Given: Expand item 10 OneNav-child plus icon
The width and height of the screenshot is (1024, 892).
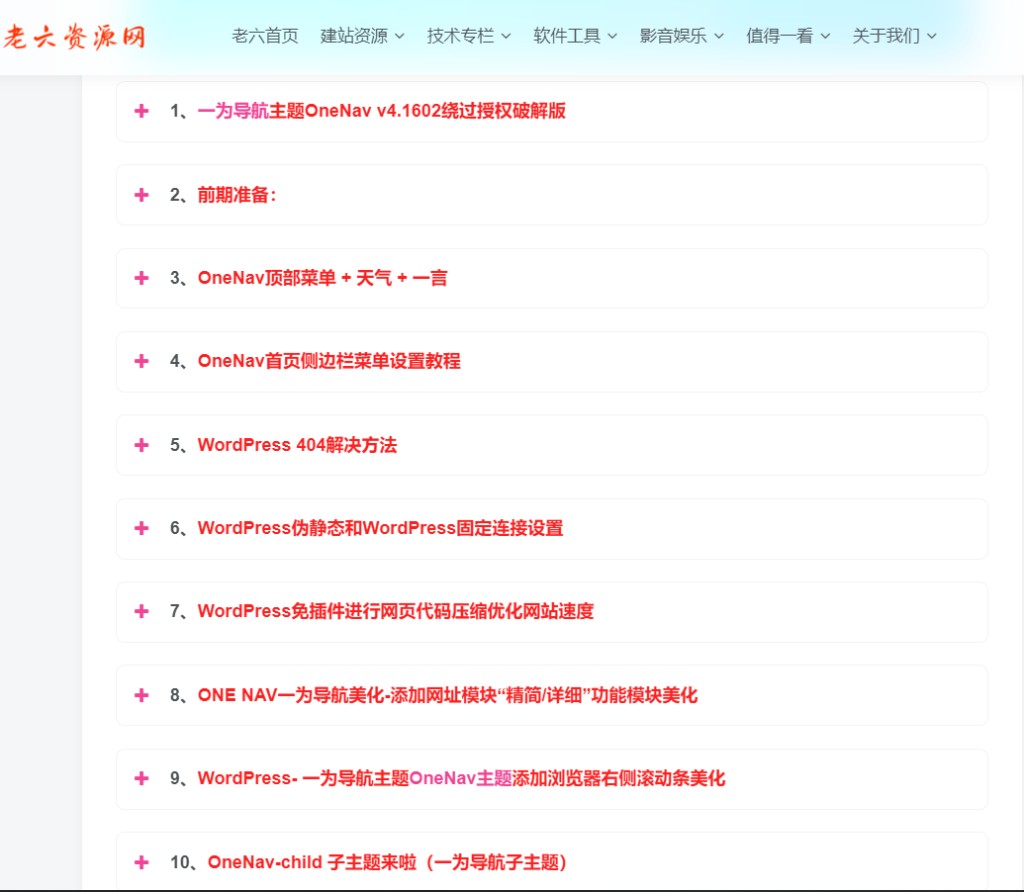Looking at the screenshot, I should 141,862.
